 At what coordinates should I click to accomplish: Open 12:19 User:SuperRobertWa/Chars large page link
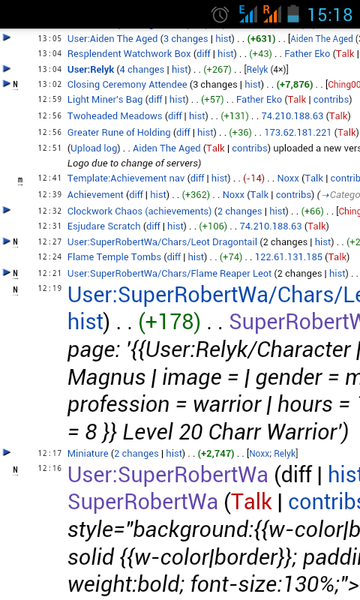[x=213, y=295]
